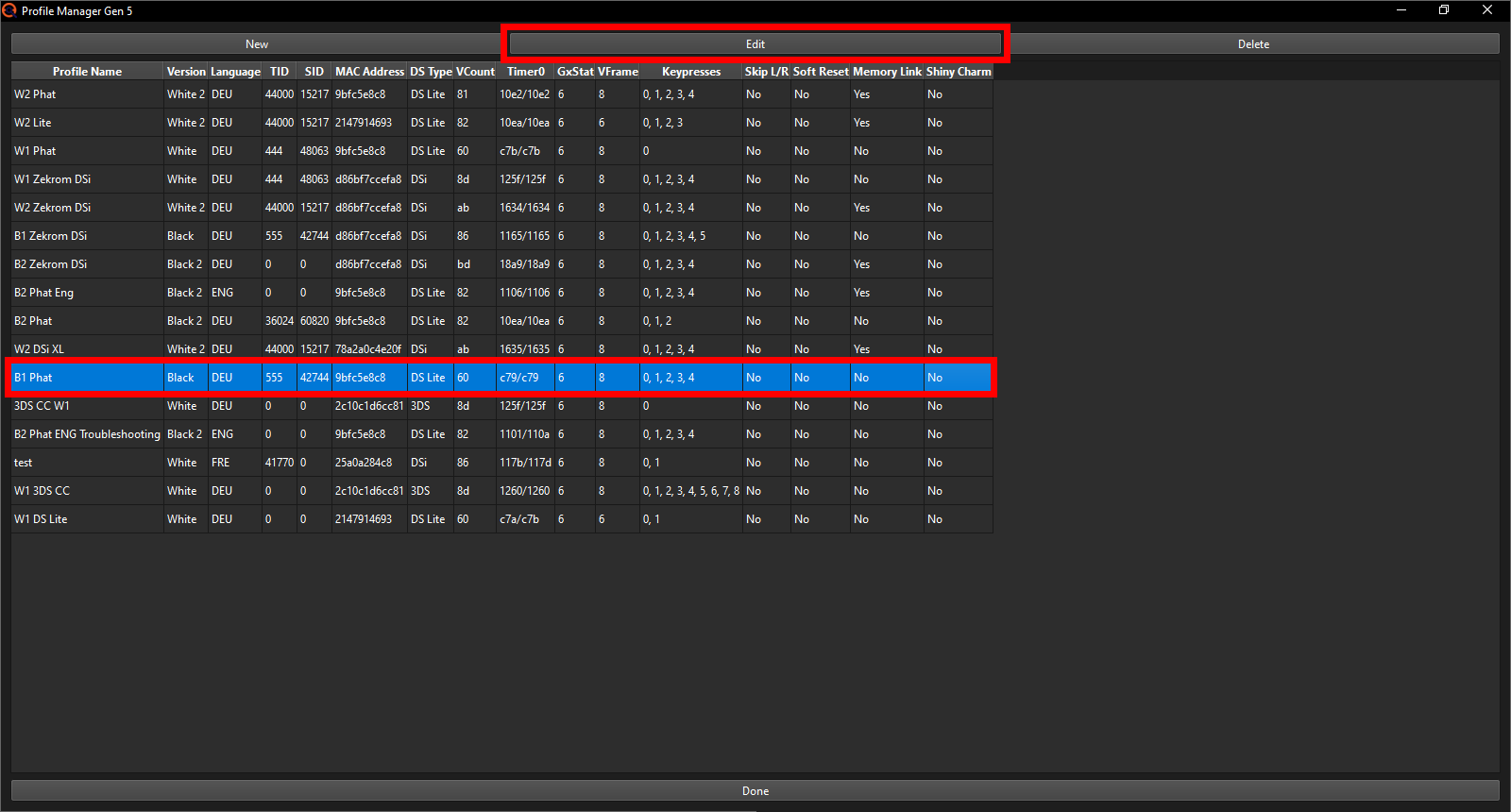1511x812 pixels.
Task: Select B2 Phat ENG Troubleshooting profile
Action: pyautogui.click(x=87, y=434)
